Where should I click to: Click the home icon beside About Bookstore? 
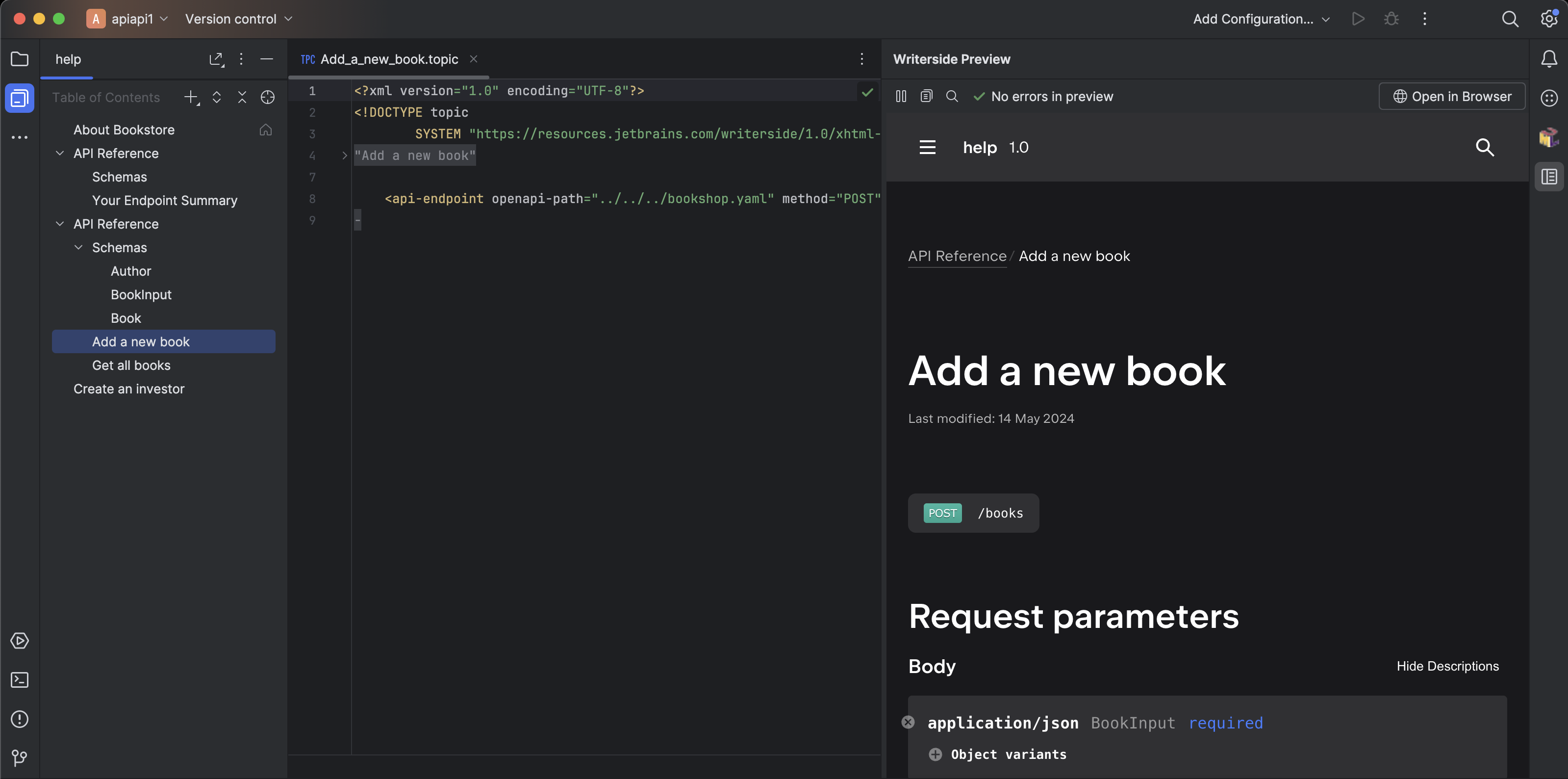point(265,130)
